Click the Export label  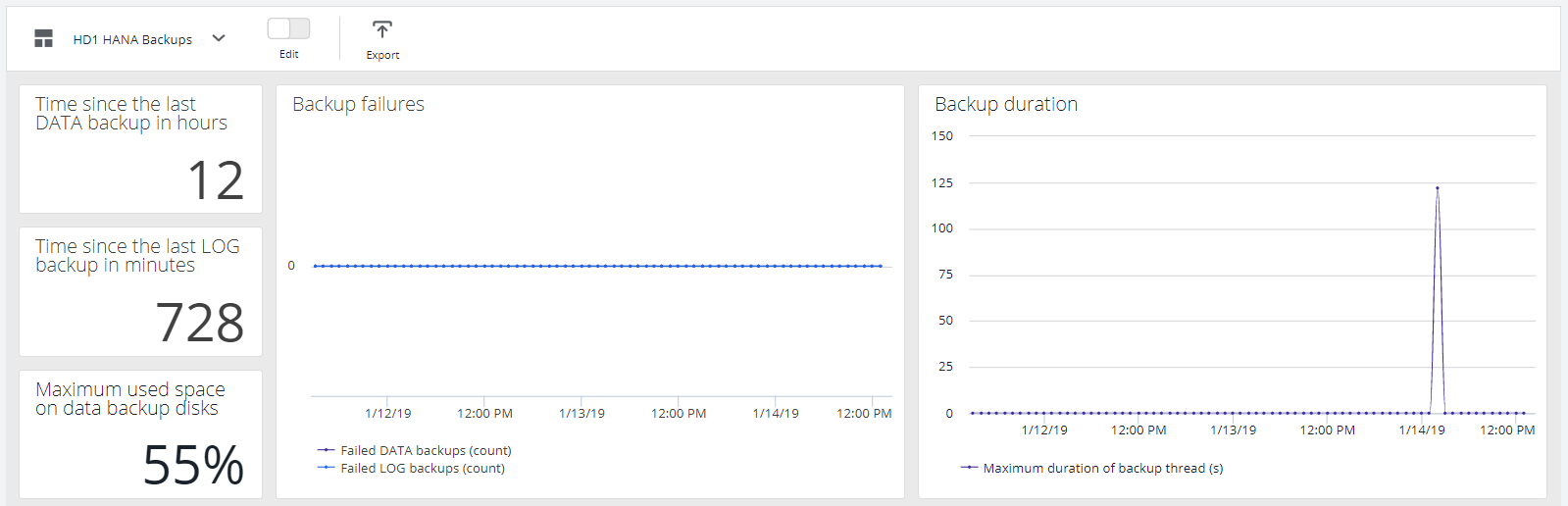382,55
